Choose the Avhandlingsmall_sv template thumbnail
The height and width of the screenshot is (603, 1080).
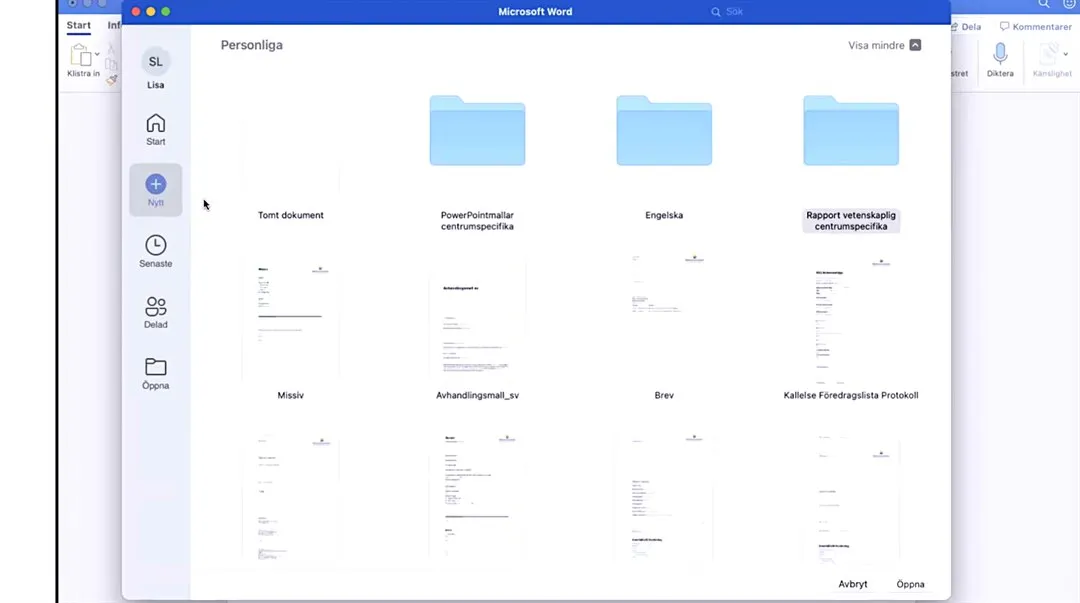477,320
